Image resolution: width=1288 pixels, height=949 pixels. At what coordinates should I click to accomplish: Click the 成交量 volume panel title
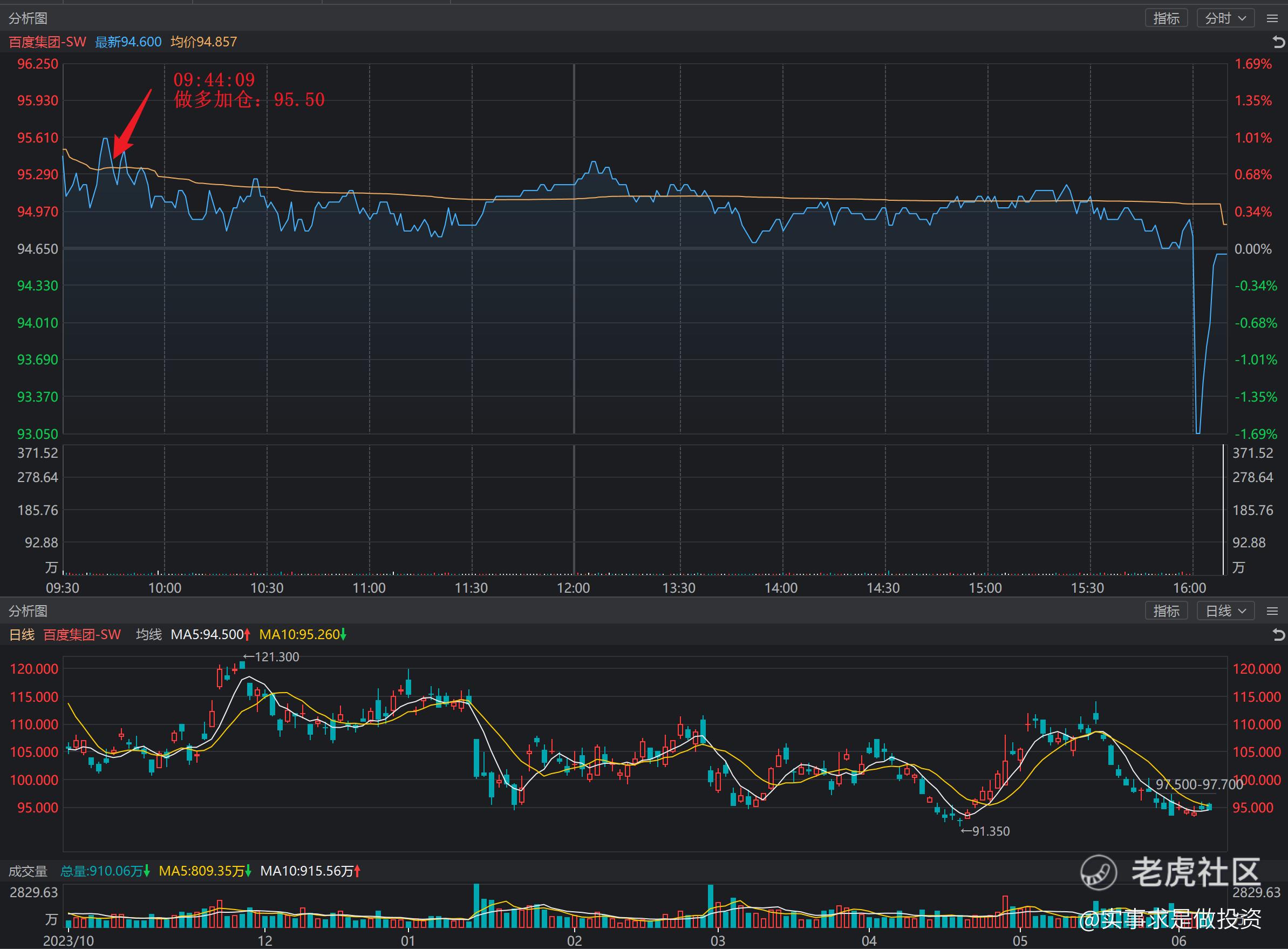click(x=28, y=871)
